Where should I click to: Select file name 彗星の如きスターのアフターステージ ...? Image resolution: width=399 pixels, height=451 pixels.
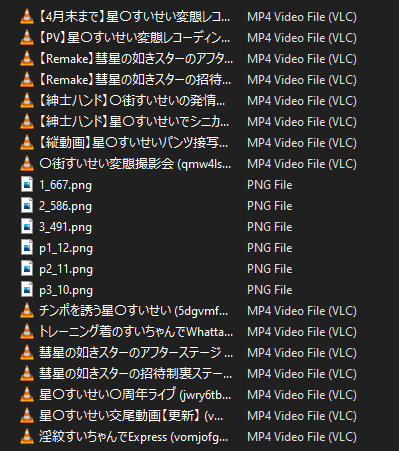click(136, 353)
